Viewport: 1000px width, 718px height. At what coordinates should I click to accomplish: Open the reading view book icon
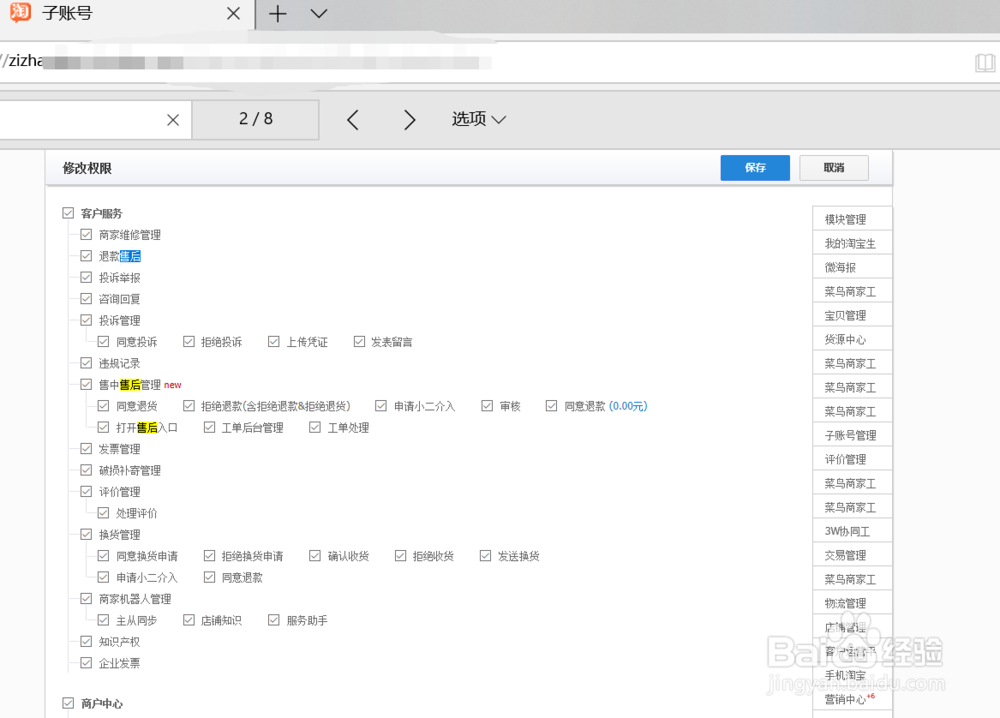(x=985, y=62)
